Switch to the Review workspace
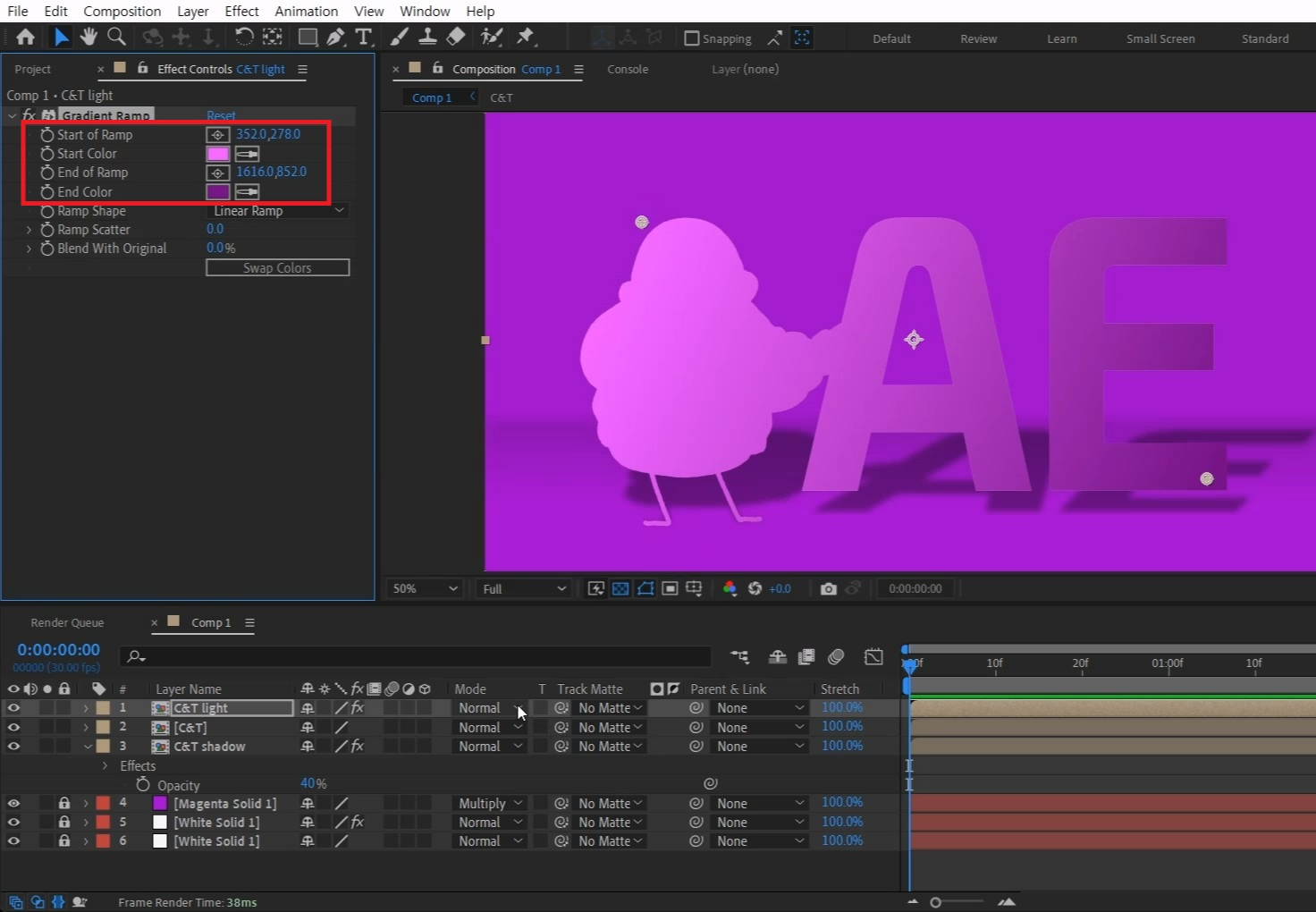Screen dimensions: 1316x912 coord(979,38)
